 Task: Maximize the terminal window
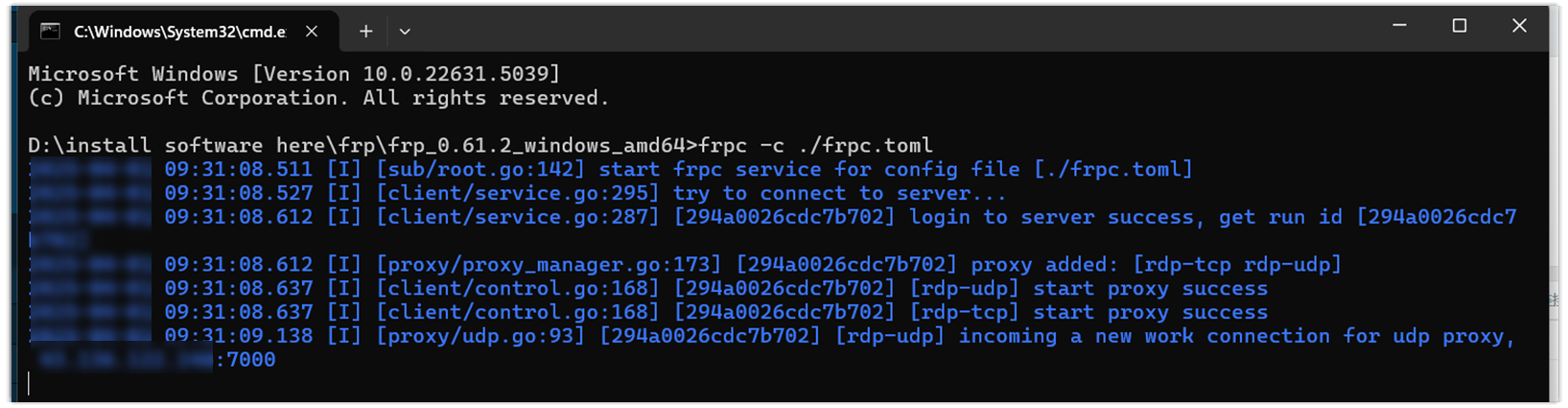point(1459,26)
